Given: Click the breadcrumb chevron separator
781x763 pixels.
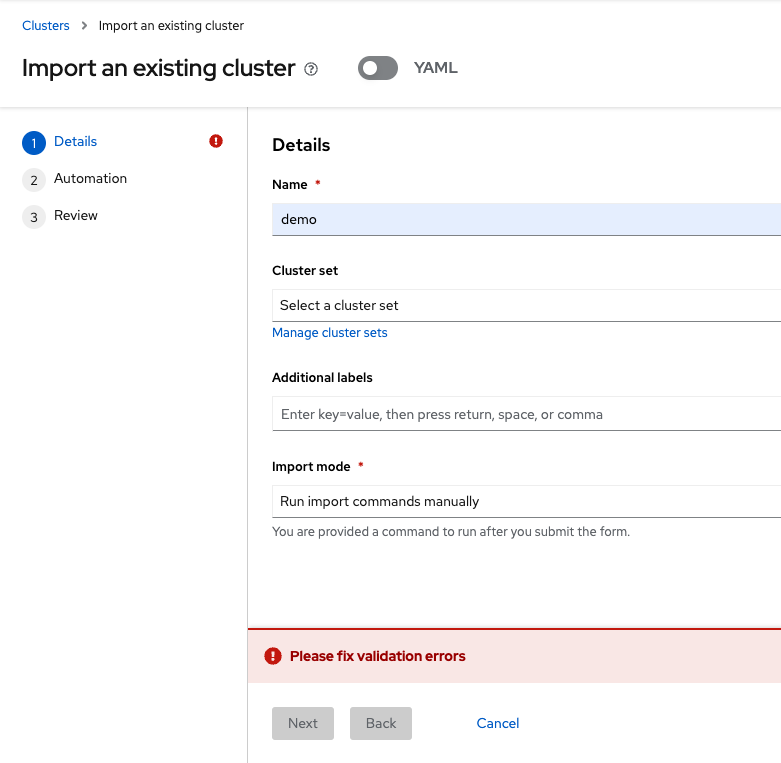Looking at the screenshot, I should [x=84, y=25].
